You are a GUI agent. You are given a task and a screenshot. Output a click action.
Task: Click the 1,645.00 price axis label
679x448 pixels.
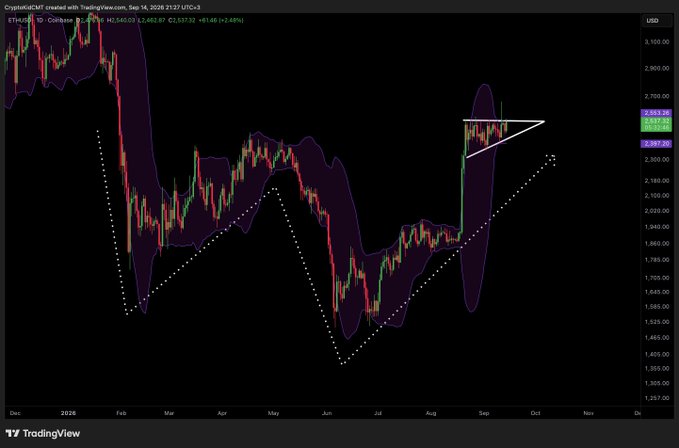tap(657, 292)
